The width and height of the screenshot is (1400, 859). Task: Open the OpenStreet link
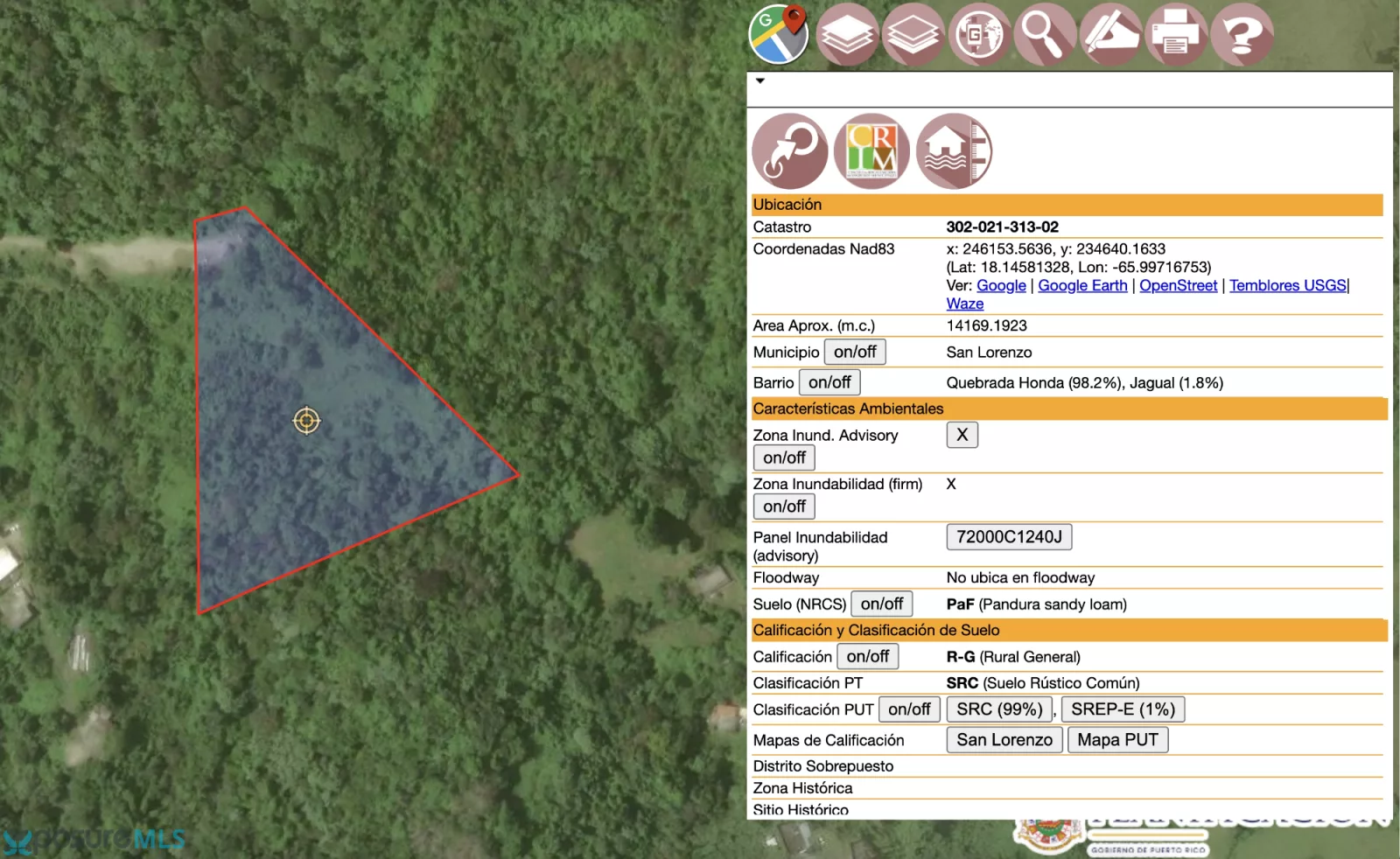pos(1178,285)
